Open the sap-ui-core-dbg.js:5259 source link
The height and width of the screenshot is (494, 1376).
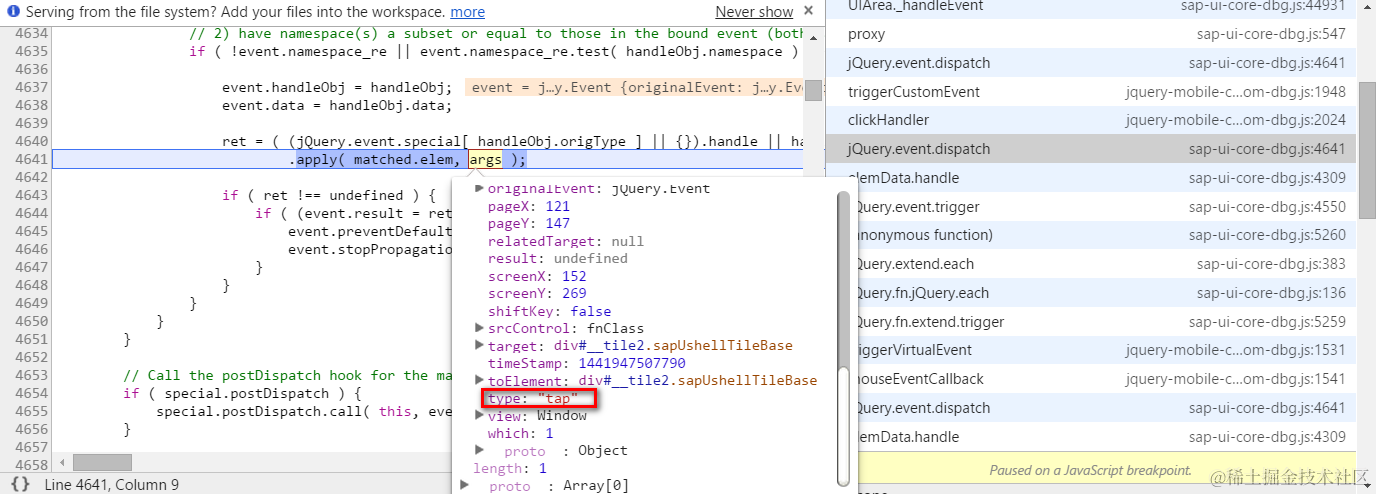1267,322
